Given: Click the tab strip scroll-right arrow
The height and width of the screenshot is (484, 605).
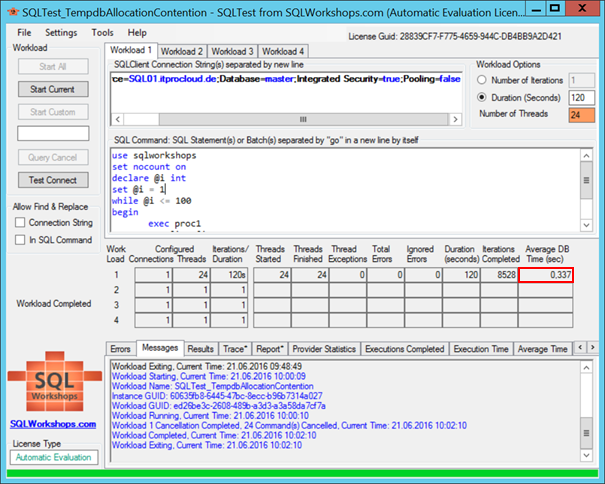Looking at the screenshot, I should [593, 347].
